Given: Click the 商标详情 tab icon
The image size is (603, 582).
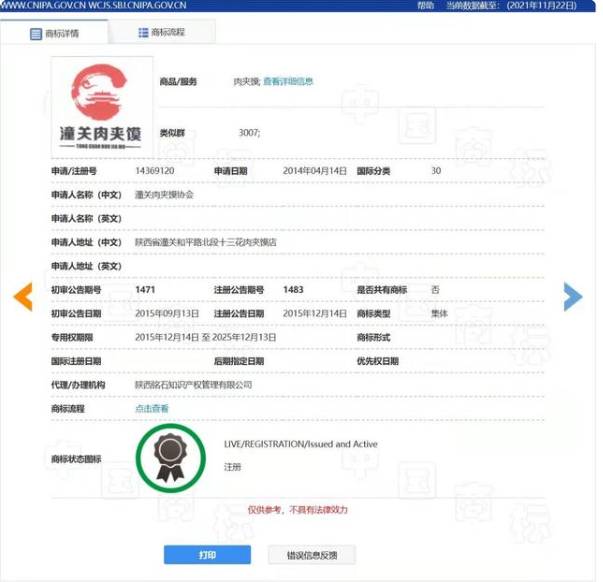Looking at the screenshot, I should point(36,34).
